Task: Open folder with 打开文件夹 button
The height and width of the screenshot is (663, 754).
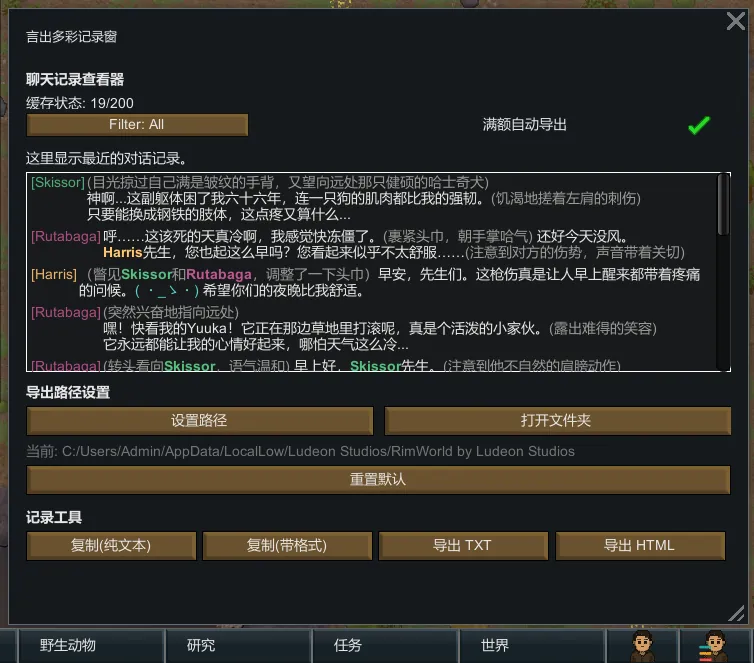Action: click(x=557, y=421)
